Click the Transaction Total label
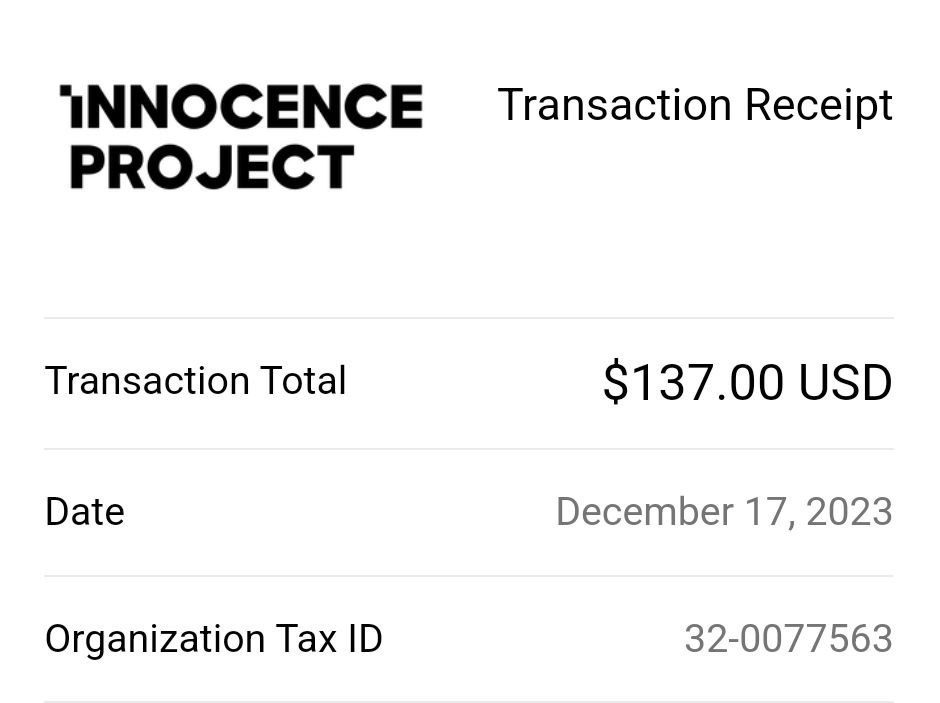Screen dimensions: 940x703 click(196, 381)
